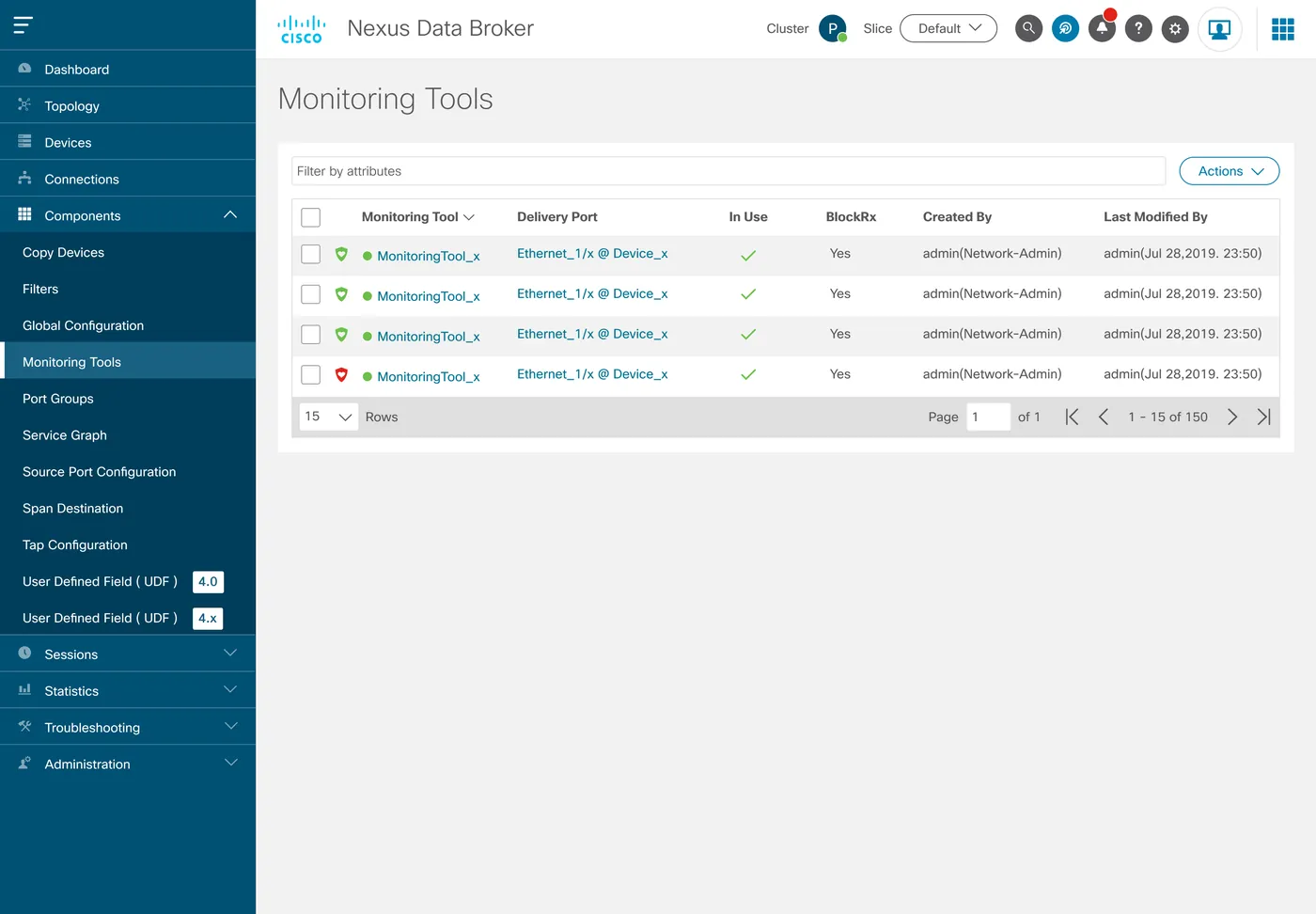The image size is (1316, 914).
Task: Open the fourth row Ethernet_1/x @ Device_x link
Action: [592, 374]
